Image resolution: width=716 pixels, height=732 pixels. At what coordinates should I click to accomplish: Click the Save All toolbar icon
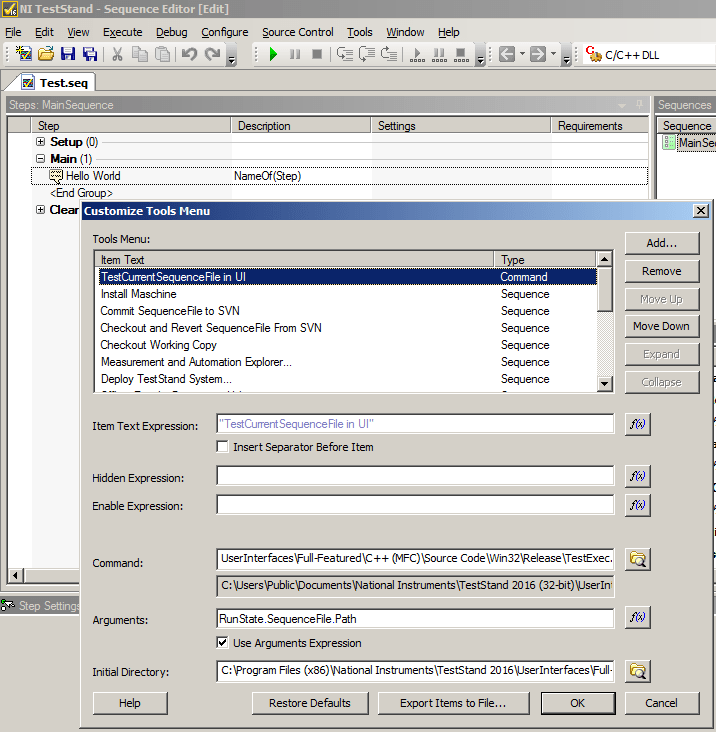point(90,54)
